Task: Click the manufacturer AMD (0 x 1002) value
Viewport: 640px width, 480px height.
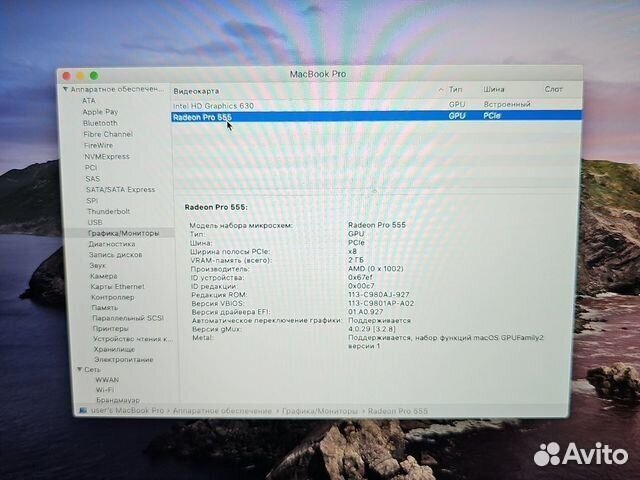Action: coord(376,269)
